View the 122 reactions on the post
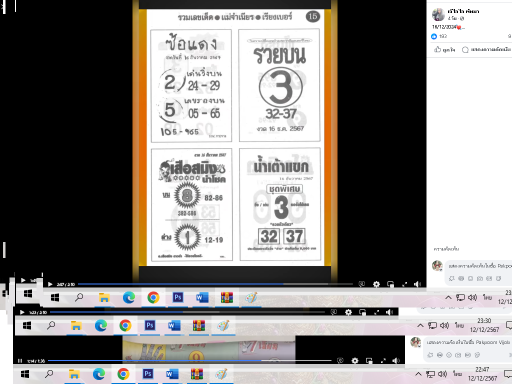 tap(439, 36)
